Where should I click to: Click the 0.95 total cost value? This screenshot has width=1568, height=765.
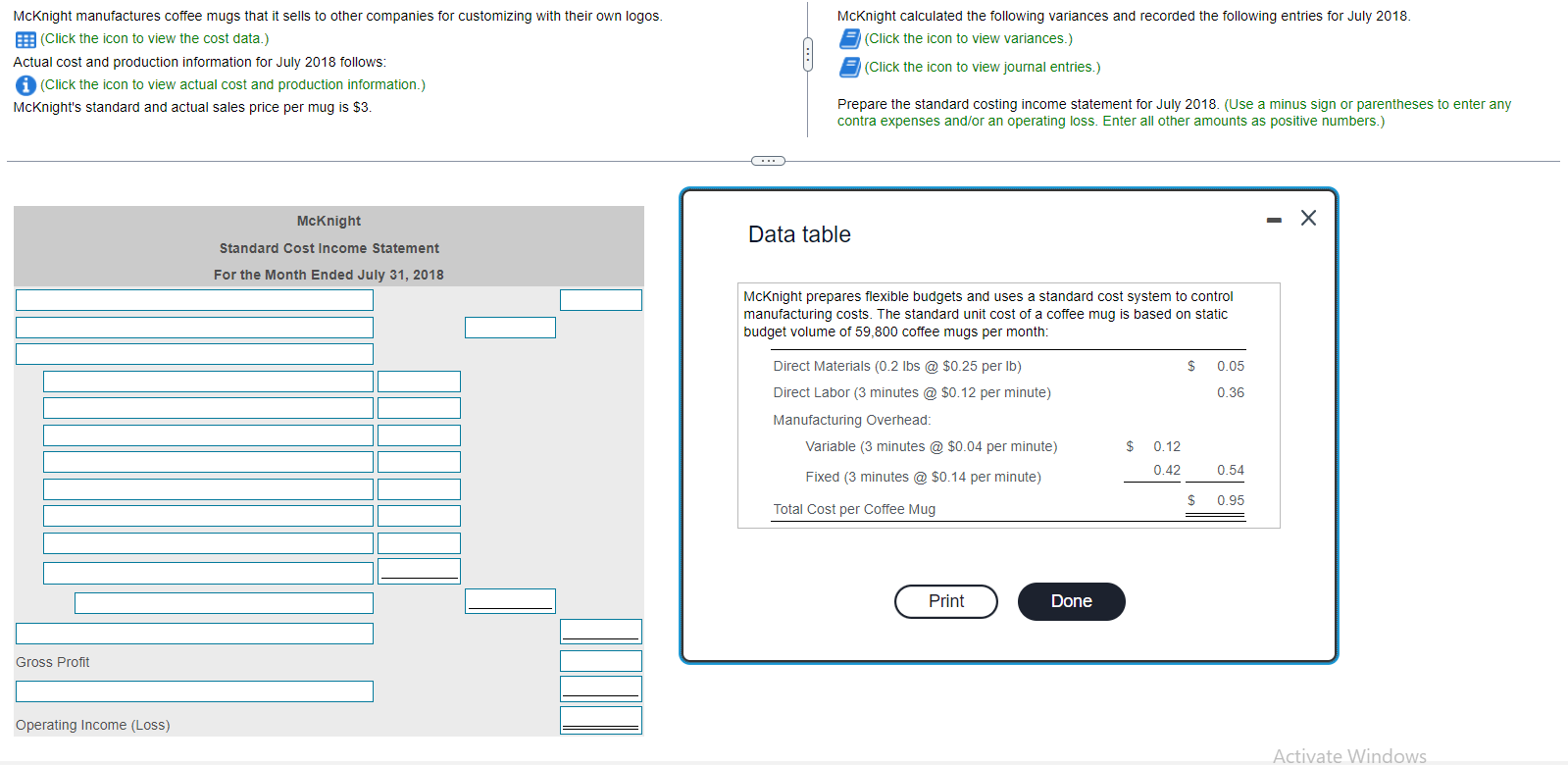(x=1231, y=500)
